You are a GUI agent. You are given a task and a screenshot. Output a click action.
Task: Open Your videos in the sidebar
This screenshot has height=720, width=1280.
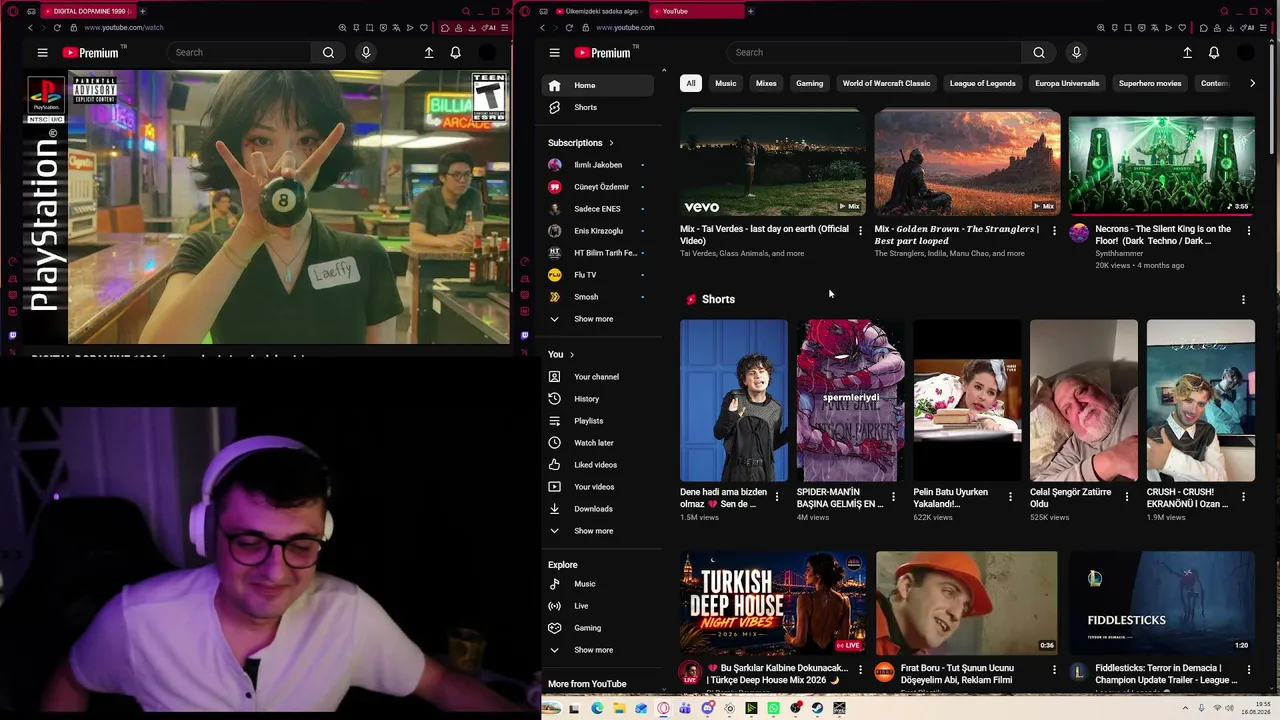point(598,487)
